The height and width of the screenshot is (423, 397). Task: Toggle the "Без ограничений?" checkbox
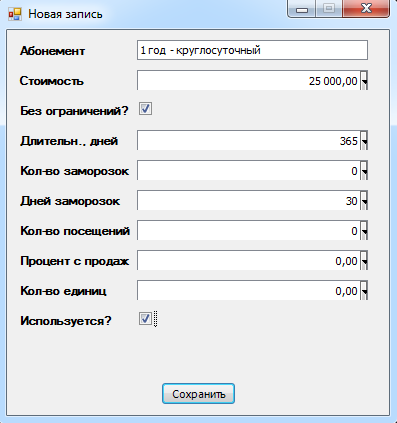(145, 109)
